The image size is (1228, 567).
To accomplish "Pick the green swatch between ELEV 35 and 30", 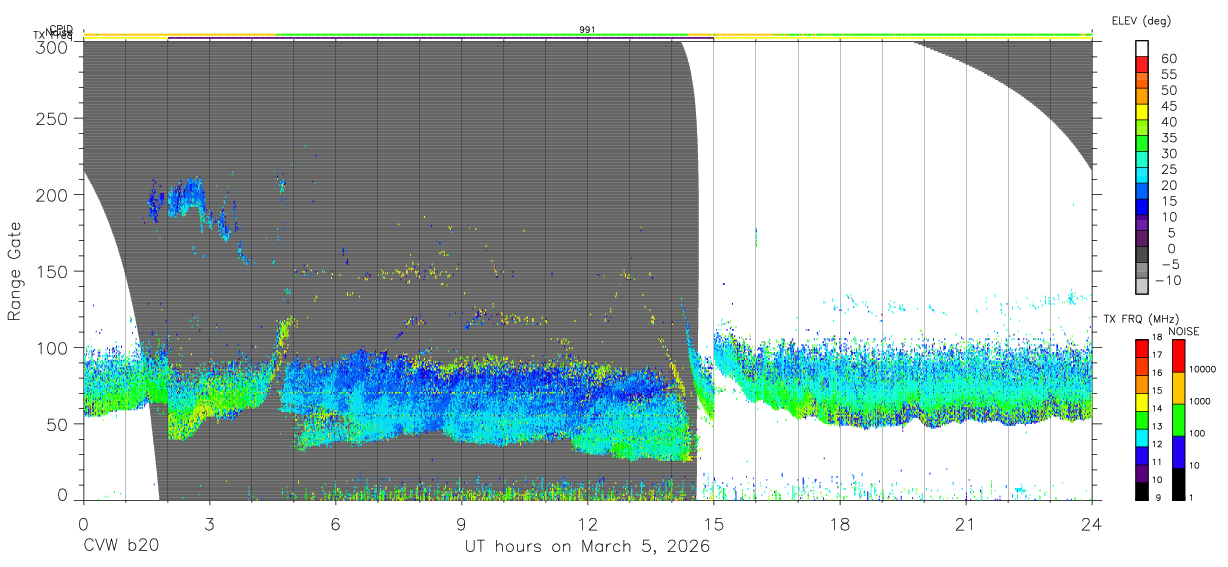I will pos(1142,145).
